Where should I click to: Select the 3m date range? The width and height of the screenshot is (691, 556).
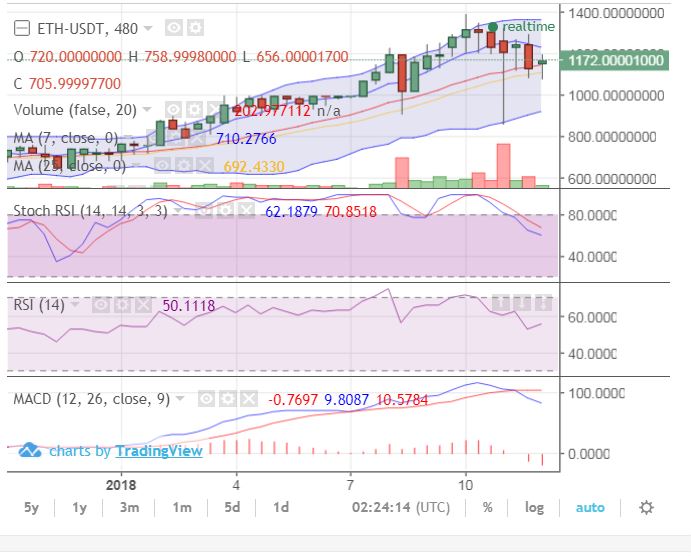(x=128, y=507)
